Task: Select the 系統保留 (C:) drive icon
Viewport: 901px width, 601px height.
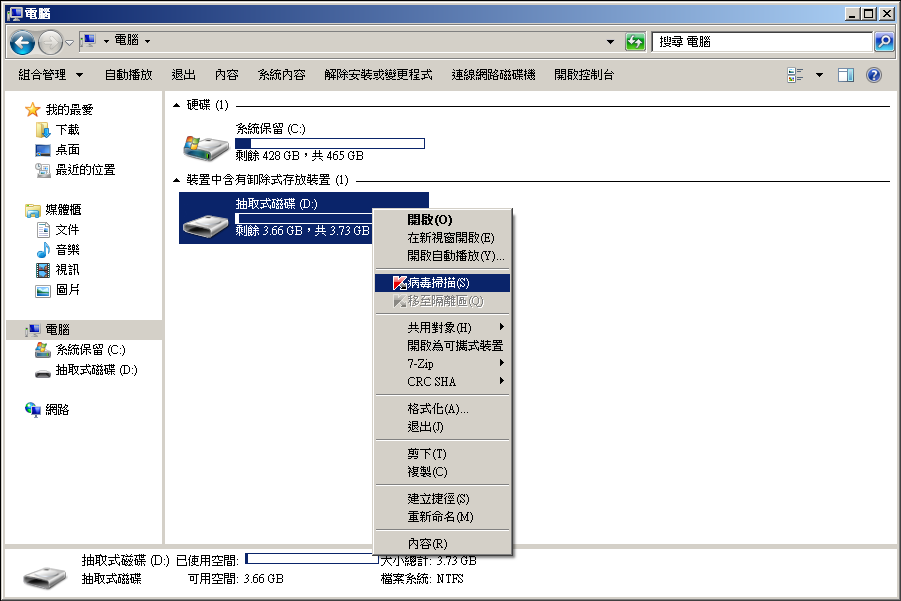Action: [x=206, y=146]
